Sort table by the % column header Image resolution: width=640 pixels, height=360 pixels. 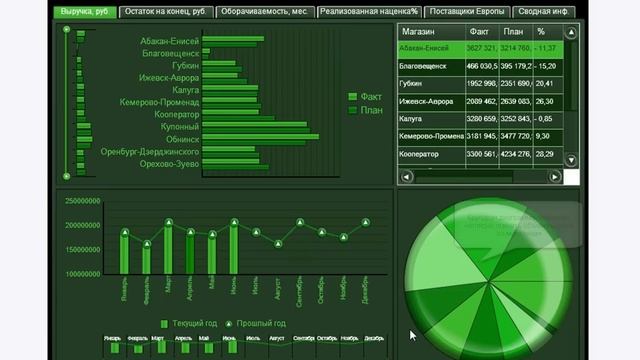point(548,32)
